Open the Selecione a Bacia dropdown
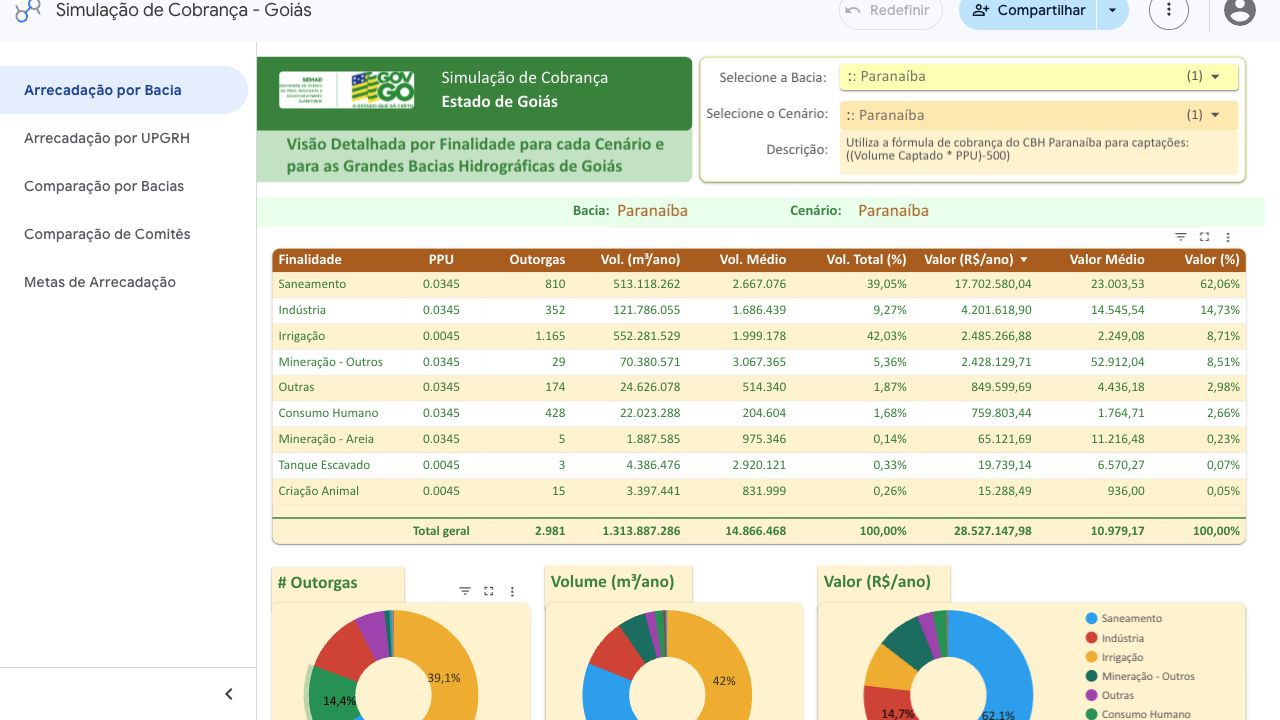This screenshot has width=1280, height=720. pos(1039,76)
